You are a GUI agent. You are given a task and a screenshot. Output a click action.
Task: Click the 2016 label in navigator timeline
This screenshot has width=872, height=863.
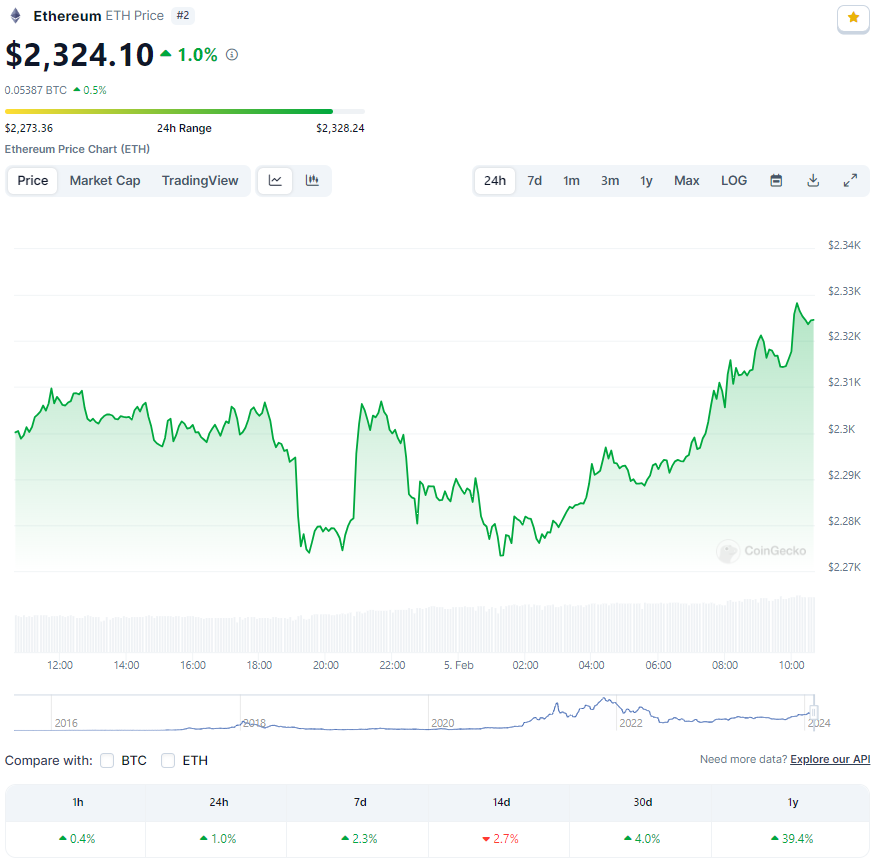tap(66, 723)
